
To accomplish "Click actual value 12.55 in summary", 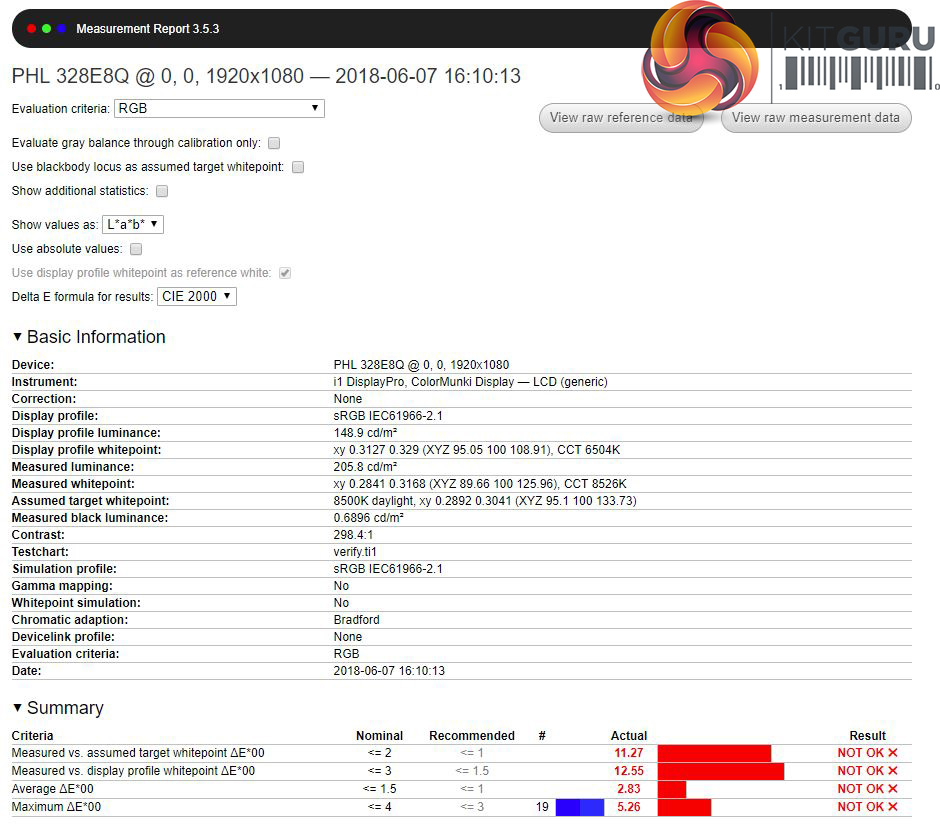I will (628, 771).
